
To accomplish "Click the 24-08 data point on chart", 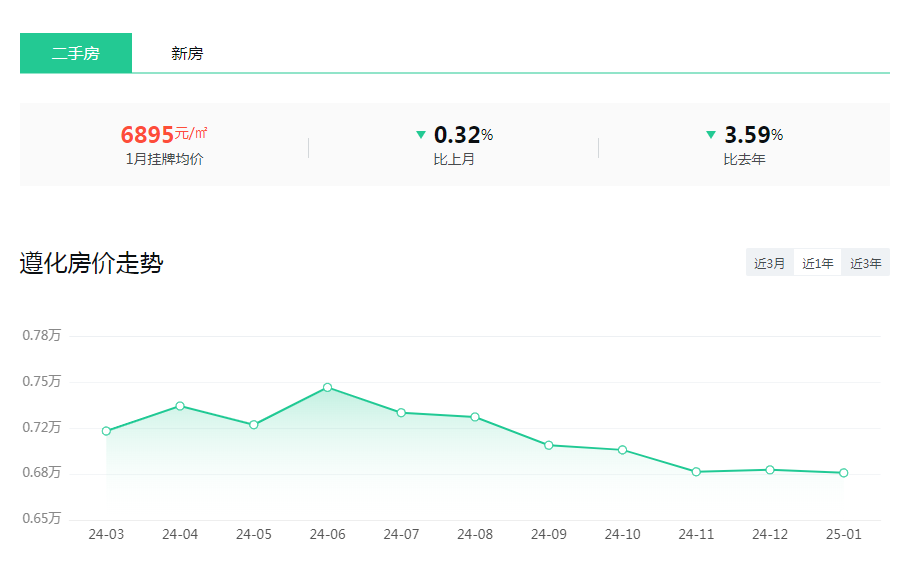I will pos(475,417).
